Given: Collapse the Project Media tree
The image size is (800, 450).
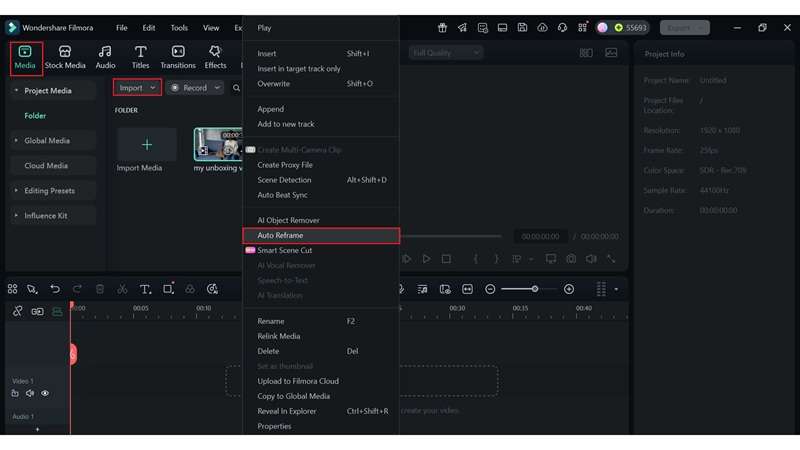Looking at the screenshot, I should click(16, 90).
